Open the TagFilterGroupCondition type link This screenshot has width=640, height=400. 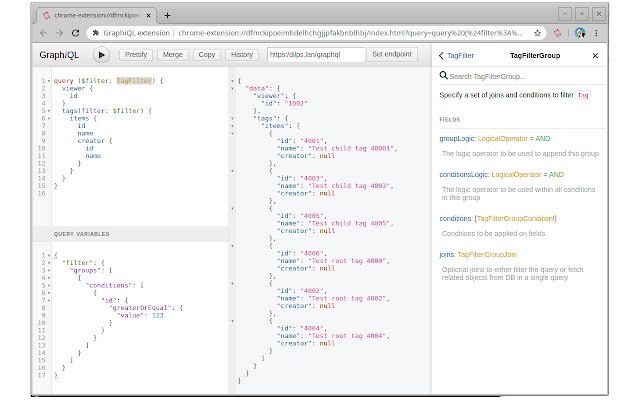(x=515, y=219)
